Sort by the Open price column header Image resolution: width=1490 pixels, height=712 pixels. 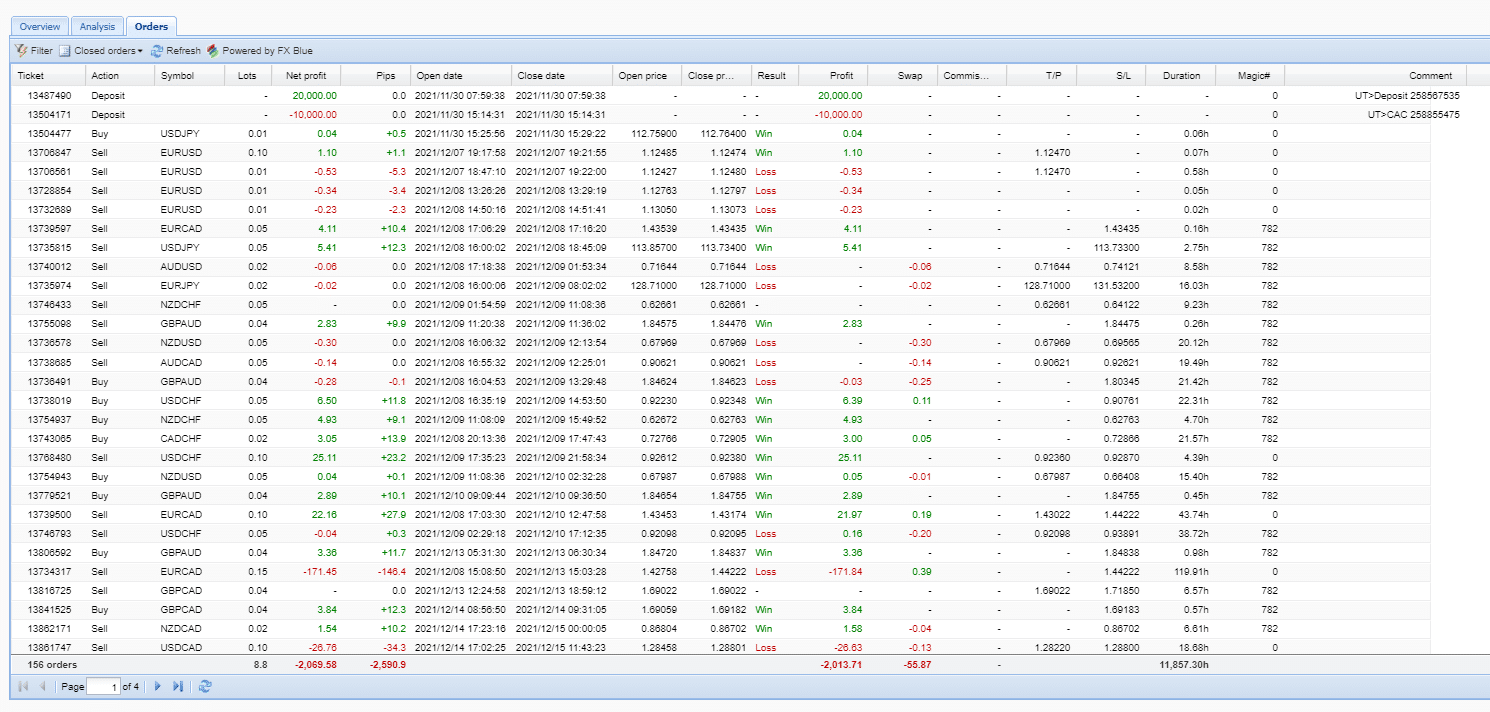pyautogui.click(x=647, y=76)
